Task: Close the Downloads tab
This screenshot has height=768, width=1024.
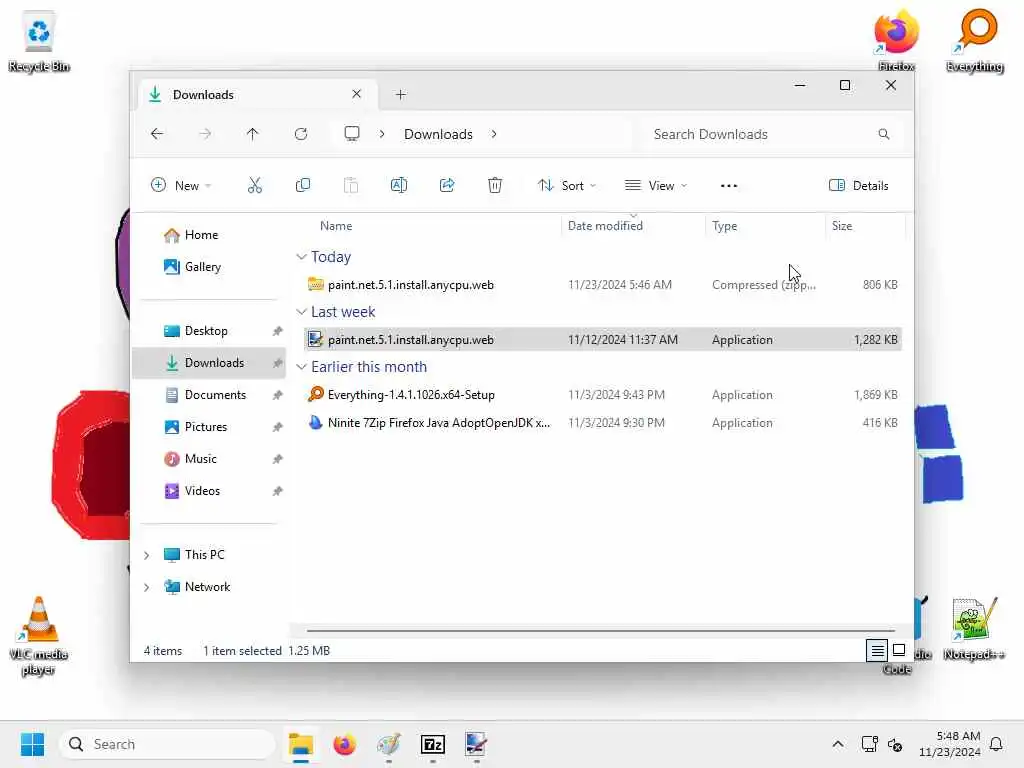Action: click(357, 94)
